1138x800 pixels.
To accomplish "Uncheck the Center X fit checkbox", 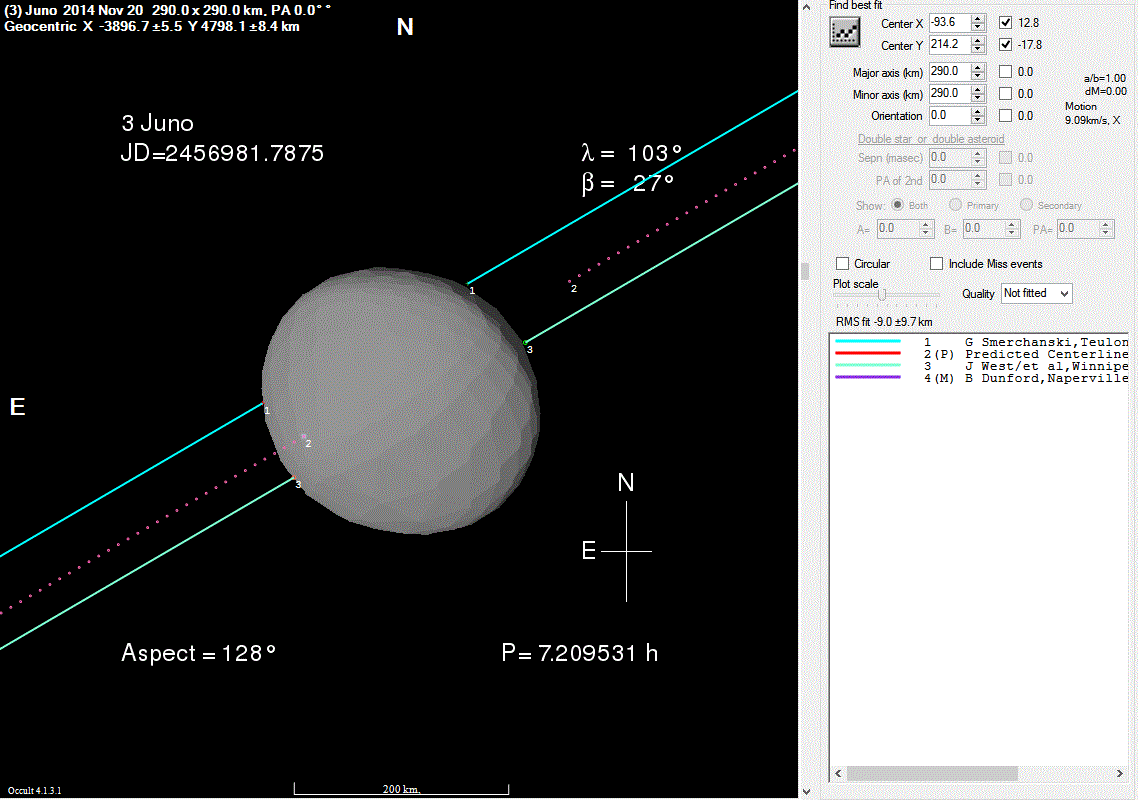I will [x=1005, y=22].
